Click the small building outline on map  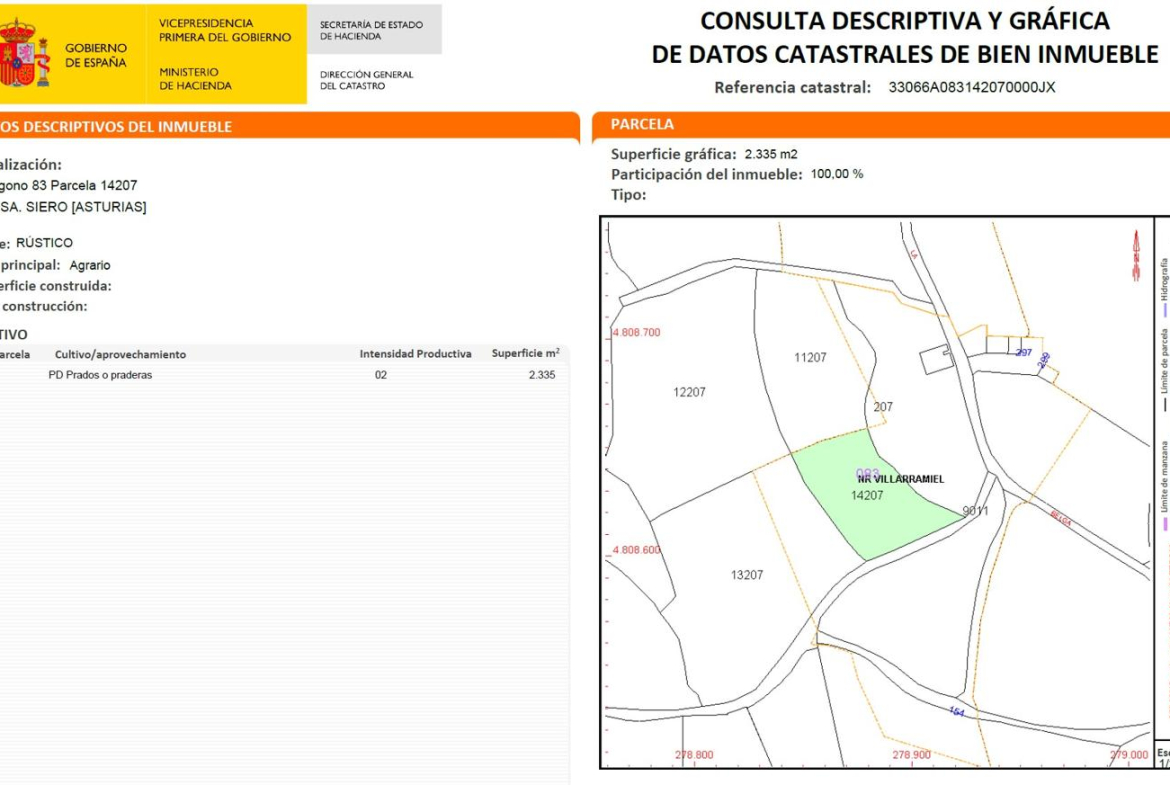click(x=936, y=356)
